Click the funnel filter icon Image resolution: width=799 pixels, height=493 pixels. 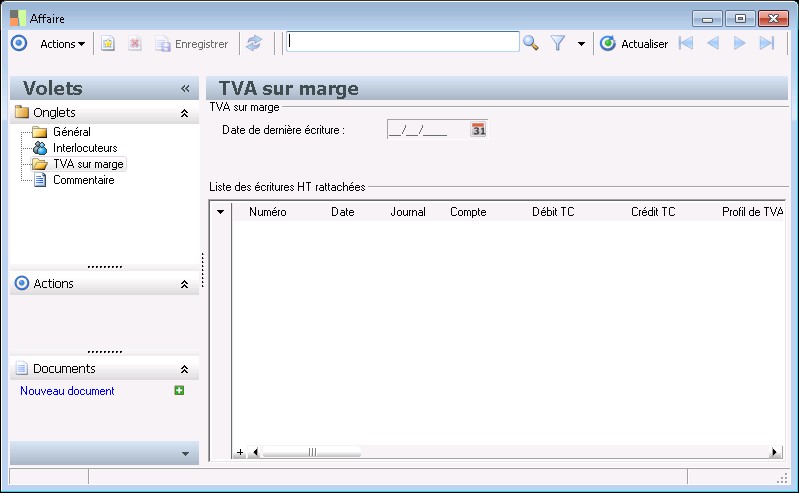(x=558, y=43)
